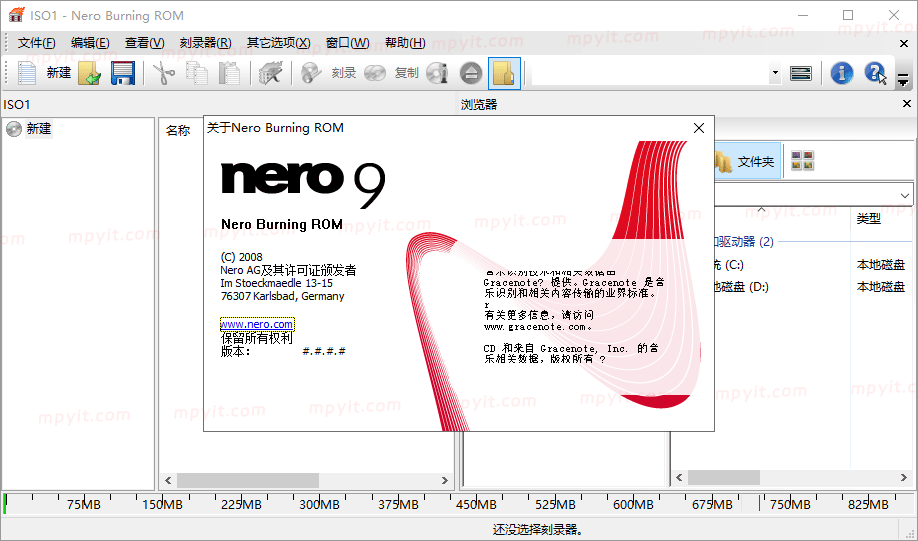Open the disc info icon

[437, 73]
